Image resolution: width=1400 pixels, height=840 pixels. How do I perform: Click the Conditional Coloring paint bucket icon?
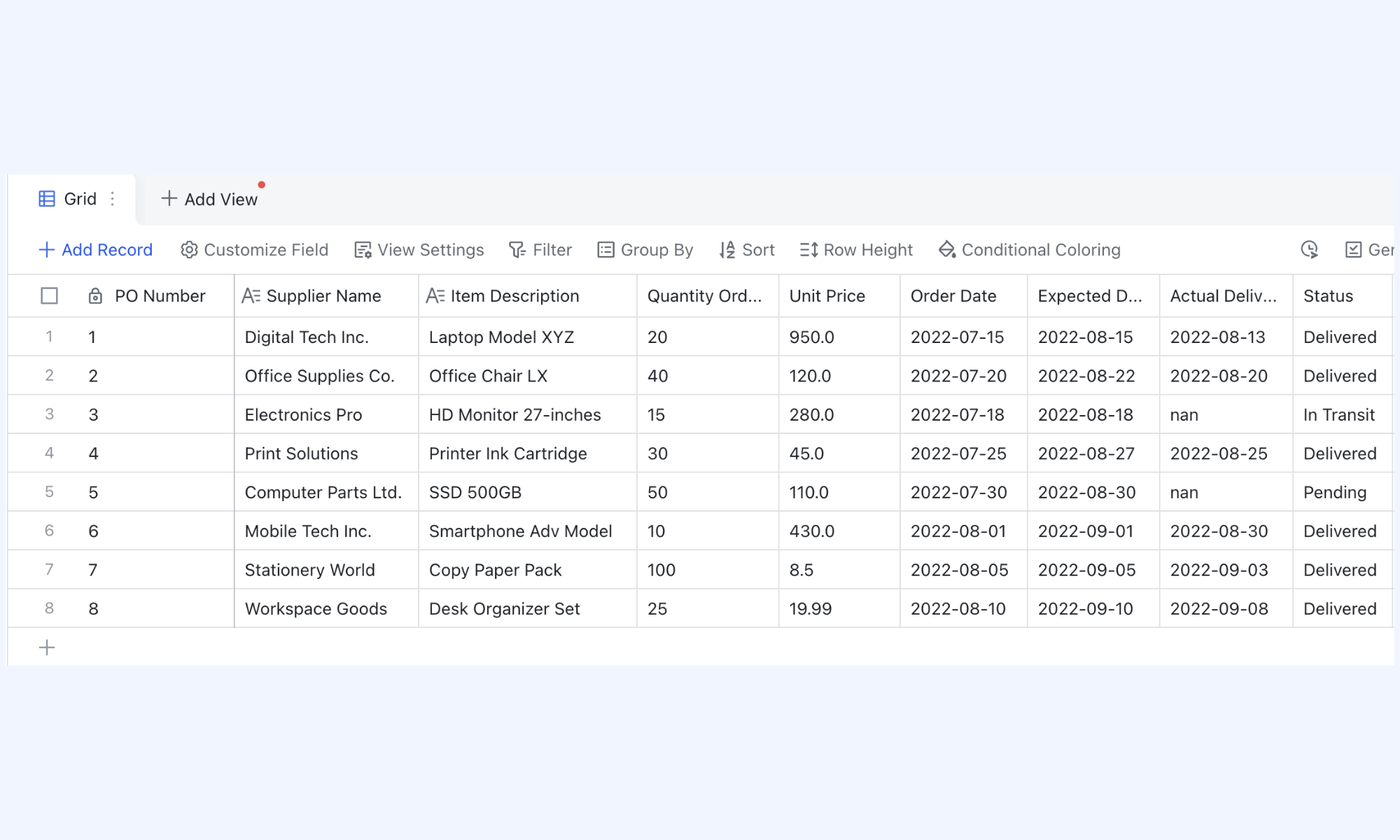[x=947, y=250]
